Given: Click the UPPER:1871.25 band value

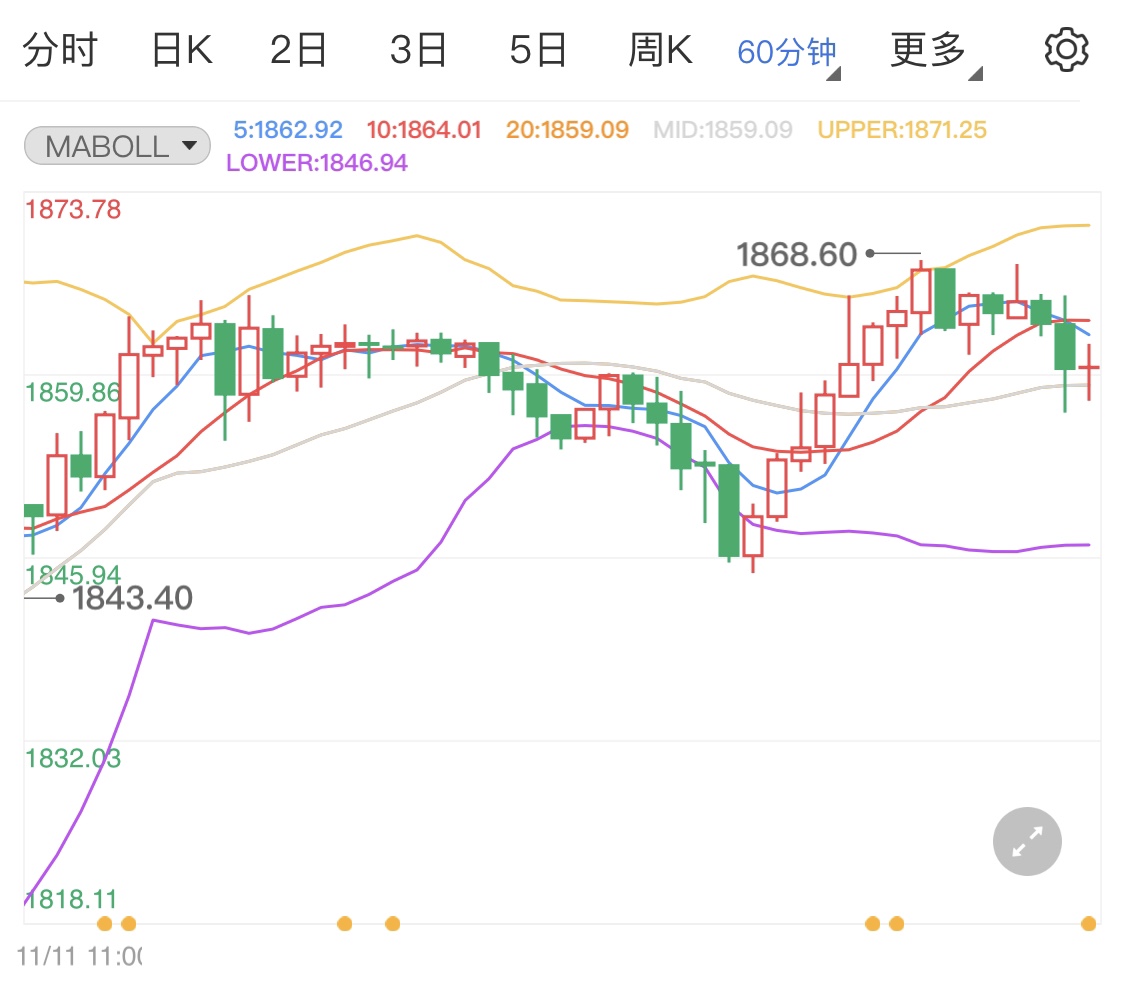Looking at the screenshot, I should pos(902,130).
